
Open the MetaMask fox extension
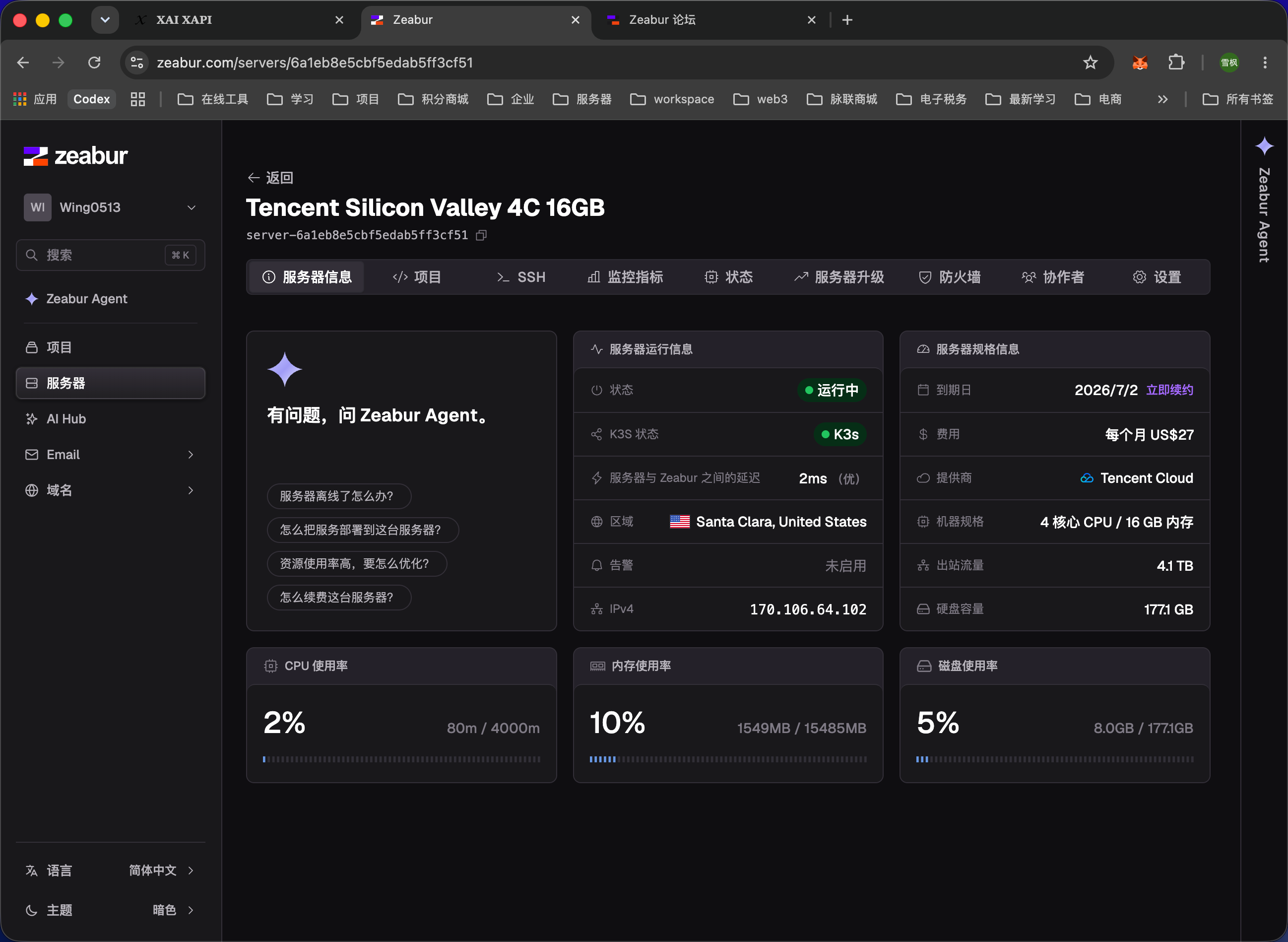point(1139,62)
